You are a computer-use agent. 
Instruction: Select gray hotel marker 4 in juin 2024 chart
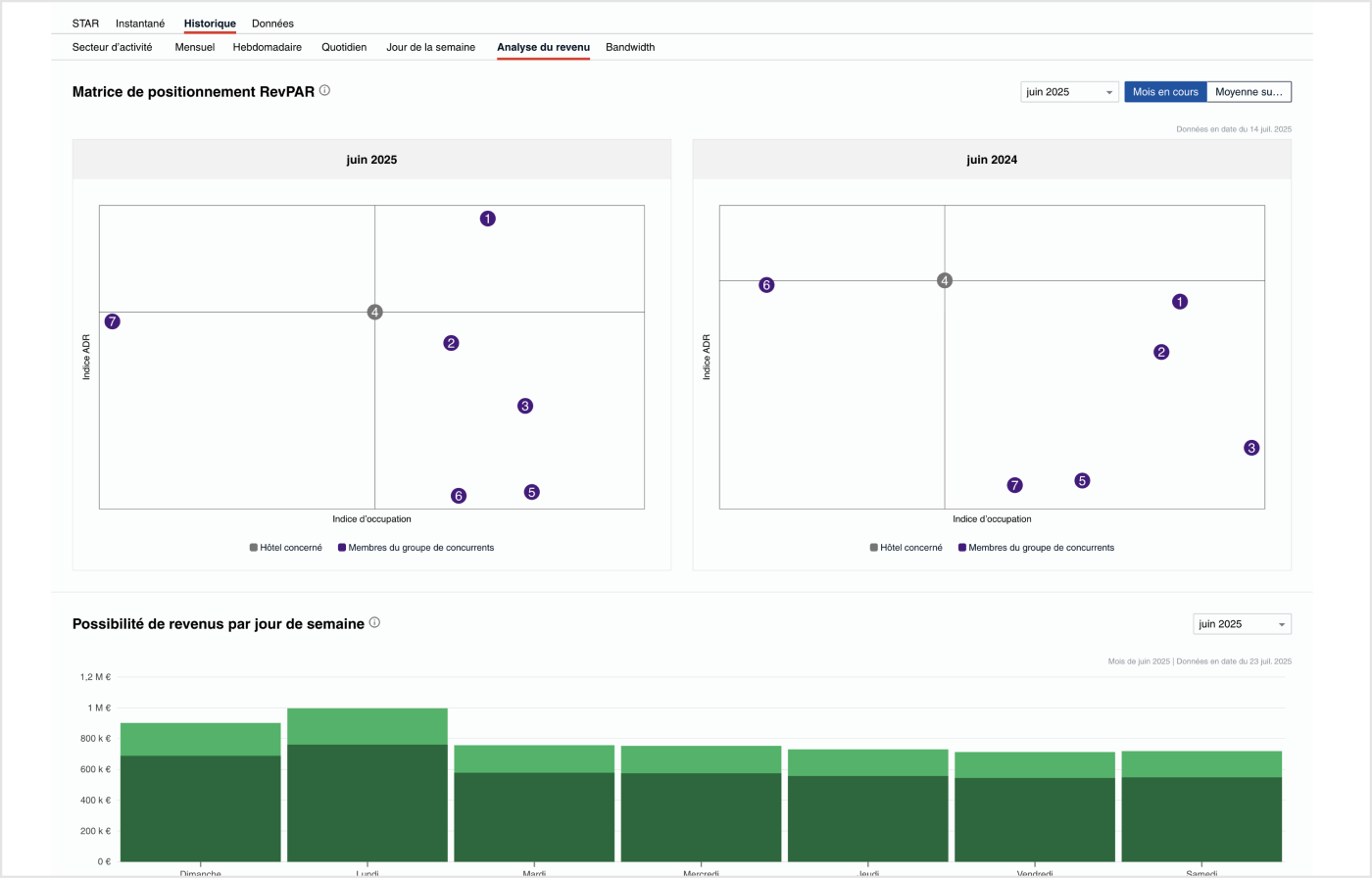pyautogui.click(x=945, y=280)
